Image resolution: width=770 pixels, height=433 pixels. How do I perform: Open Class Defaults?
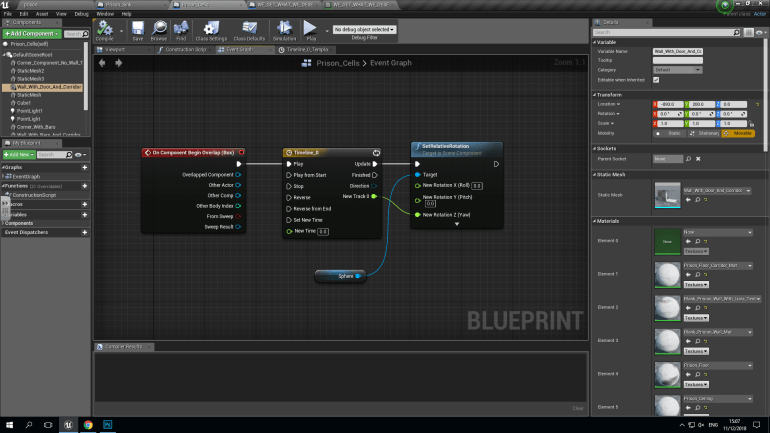coord(249,30)
